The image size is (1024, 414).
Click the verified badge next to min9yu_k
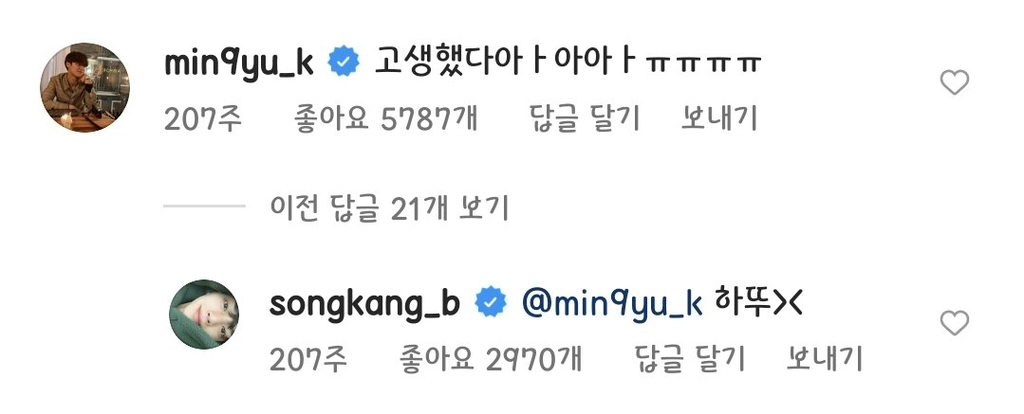point(344,63)
